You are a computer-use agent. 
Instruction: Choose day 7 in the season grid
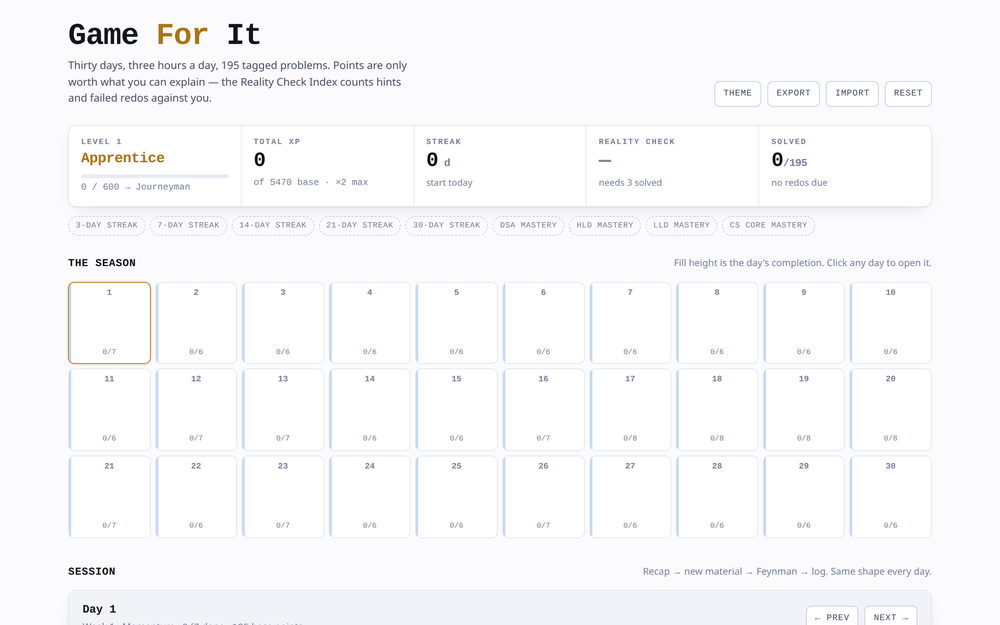point(630,323)
